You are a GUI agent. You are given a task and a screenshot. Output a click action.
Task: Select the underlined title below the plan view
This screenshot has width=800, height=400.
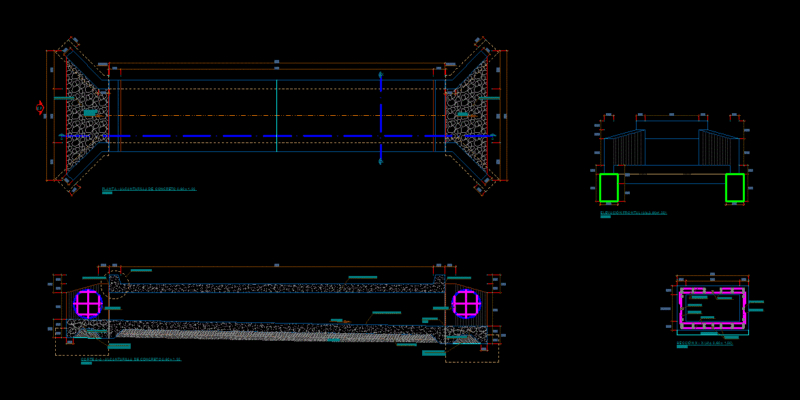point(149,189)
